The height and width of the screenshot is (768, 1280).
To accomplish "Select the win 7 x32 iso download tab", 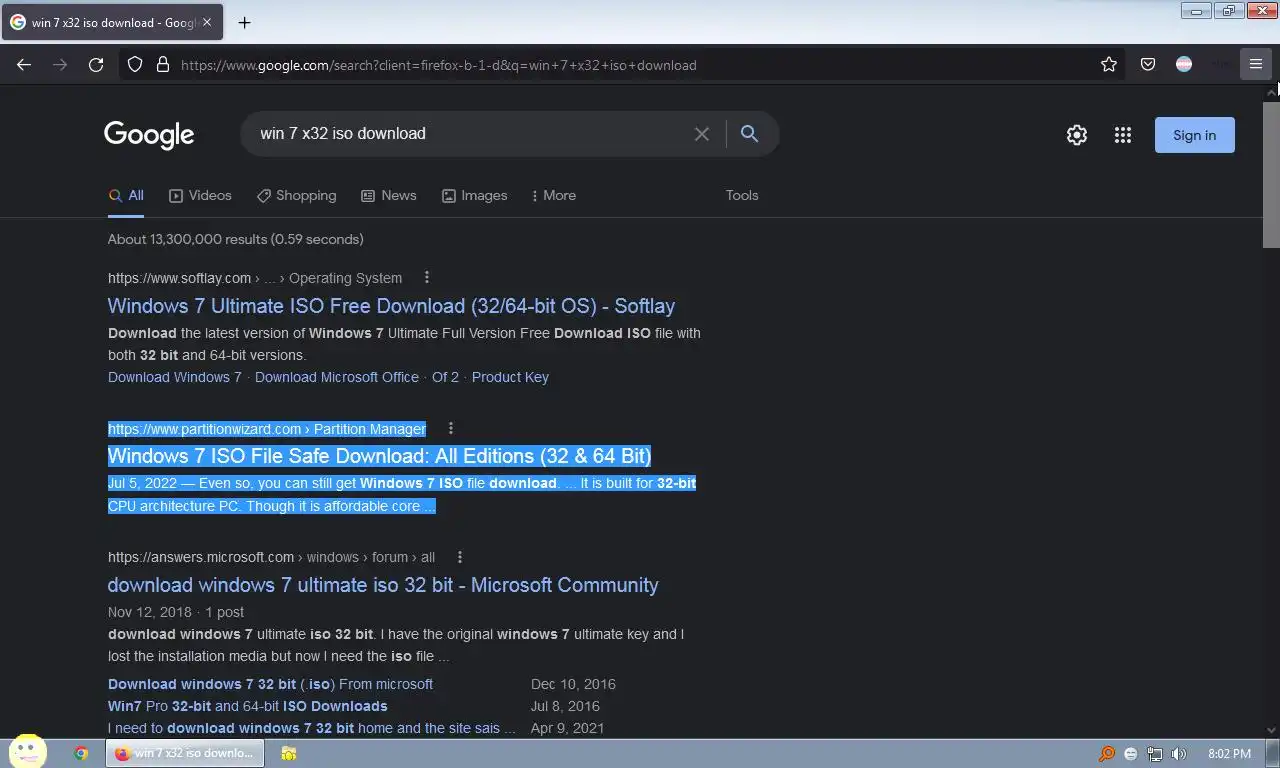I will click(111, 22).
